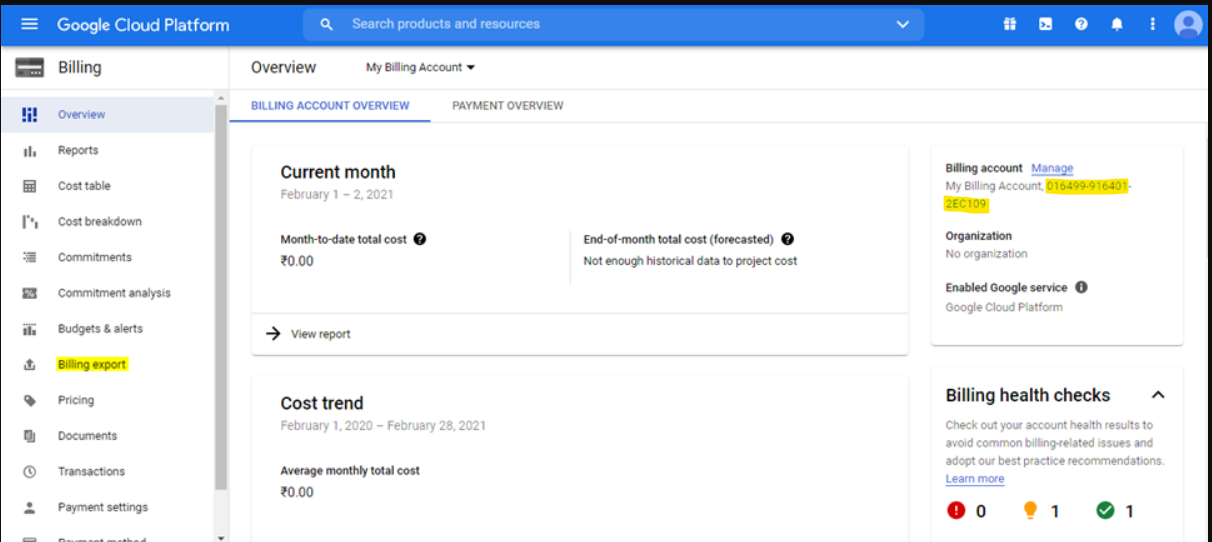View notifications bell icon
This screenshot has height=542, width=1212.
pyautogui.click(x=1117, y=24)
